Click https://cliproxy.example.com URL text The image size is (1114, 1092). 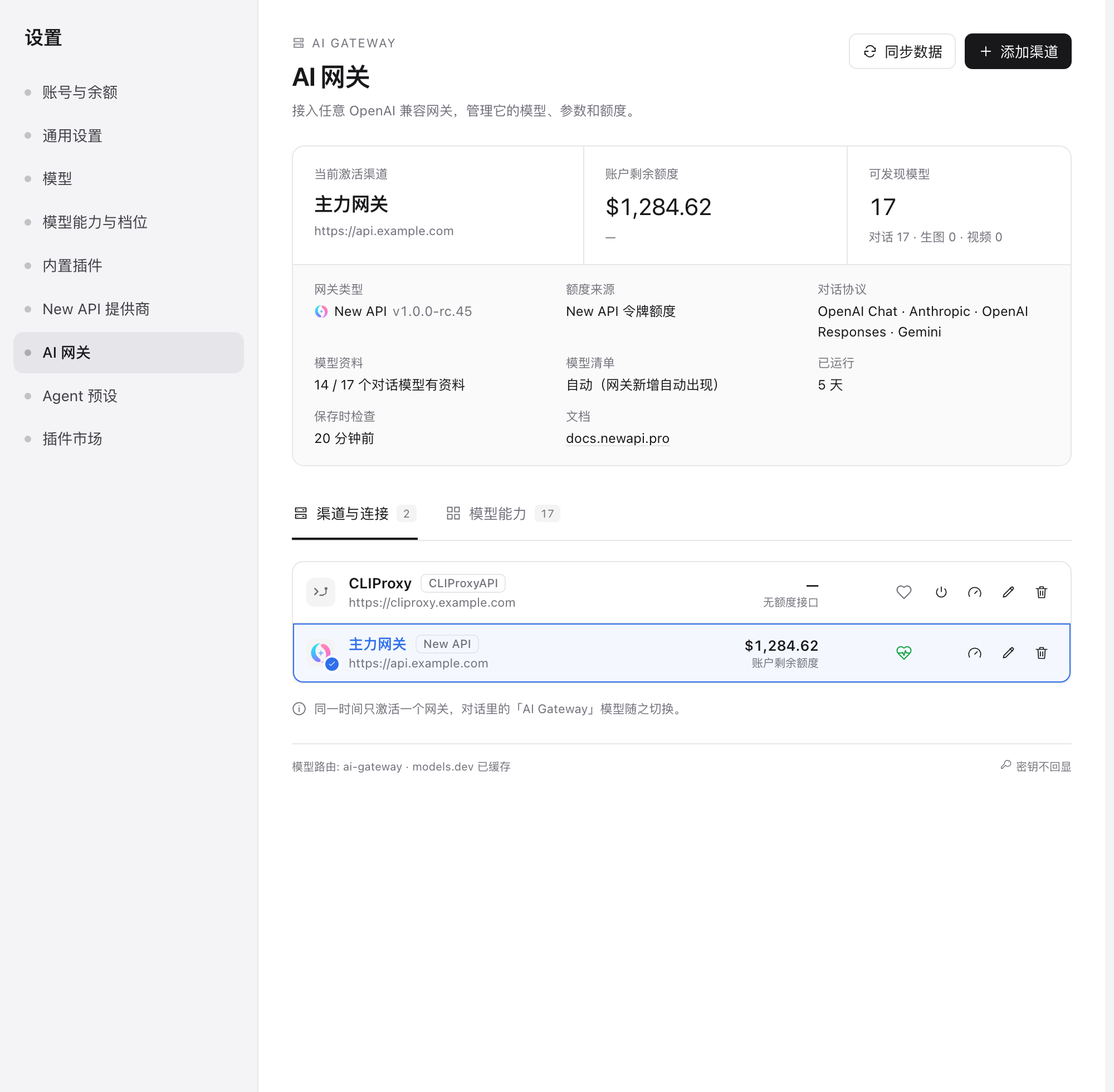pyautogui.click(x=432, y=603)
